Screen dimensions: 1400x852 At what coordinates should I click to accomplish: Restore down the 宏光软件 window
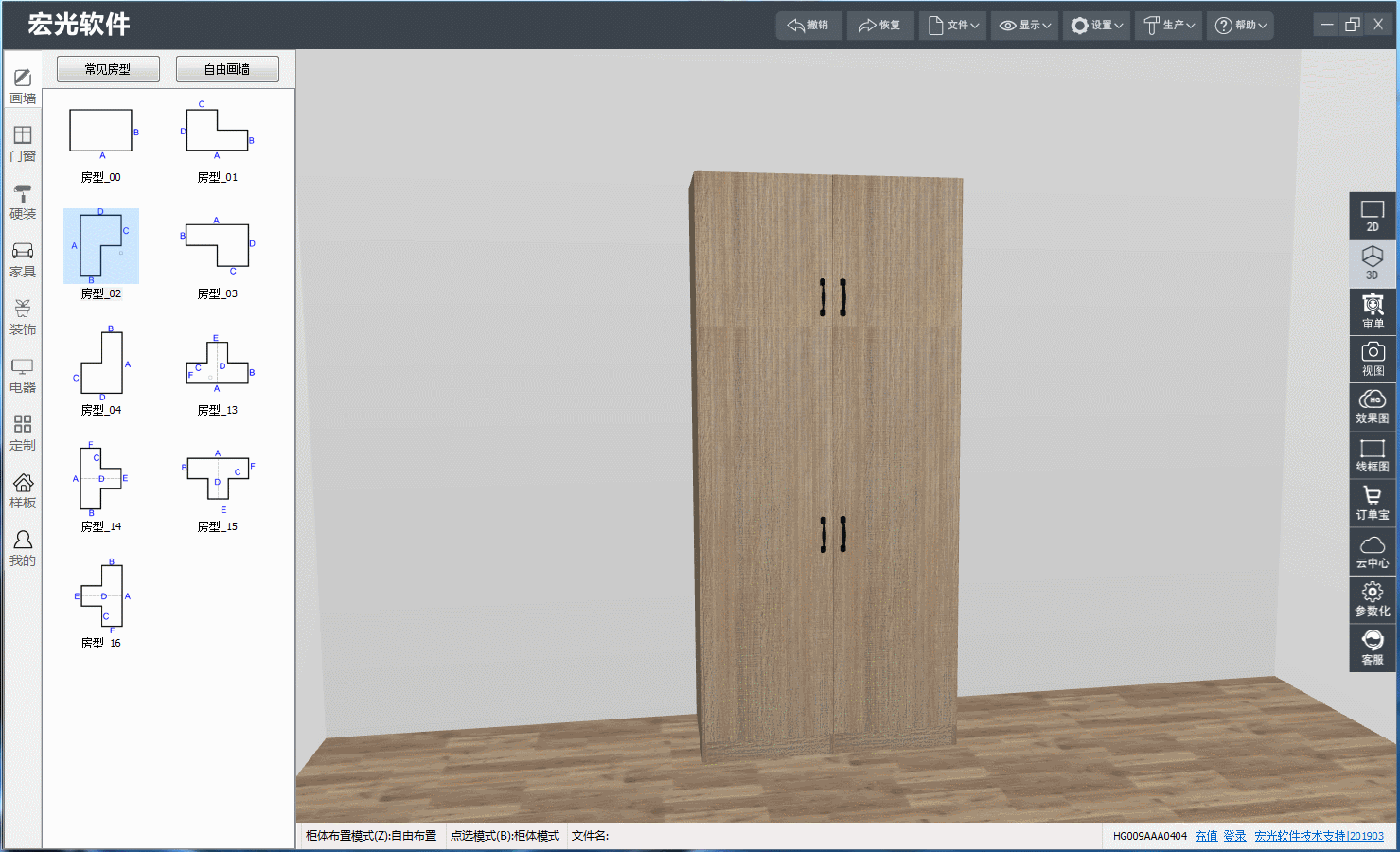pyautogui.click(x=1353, y=25)
